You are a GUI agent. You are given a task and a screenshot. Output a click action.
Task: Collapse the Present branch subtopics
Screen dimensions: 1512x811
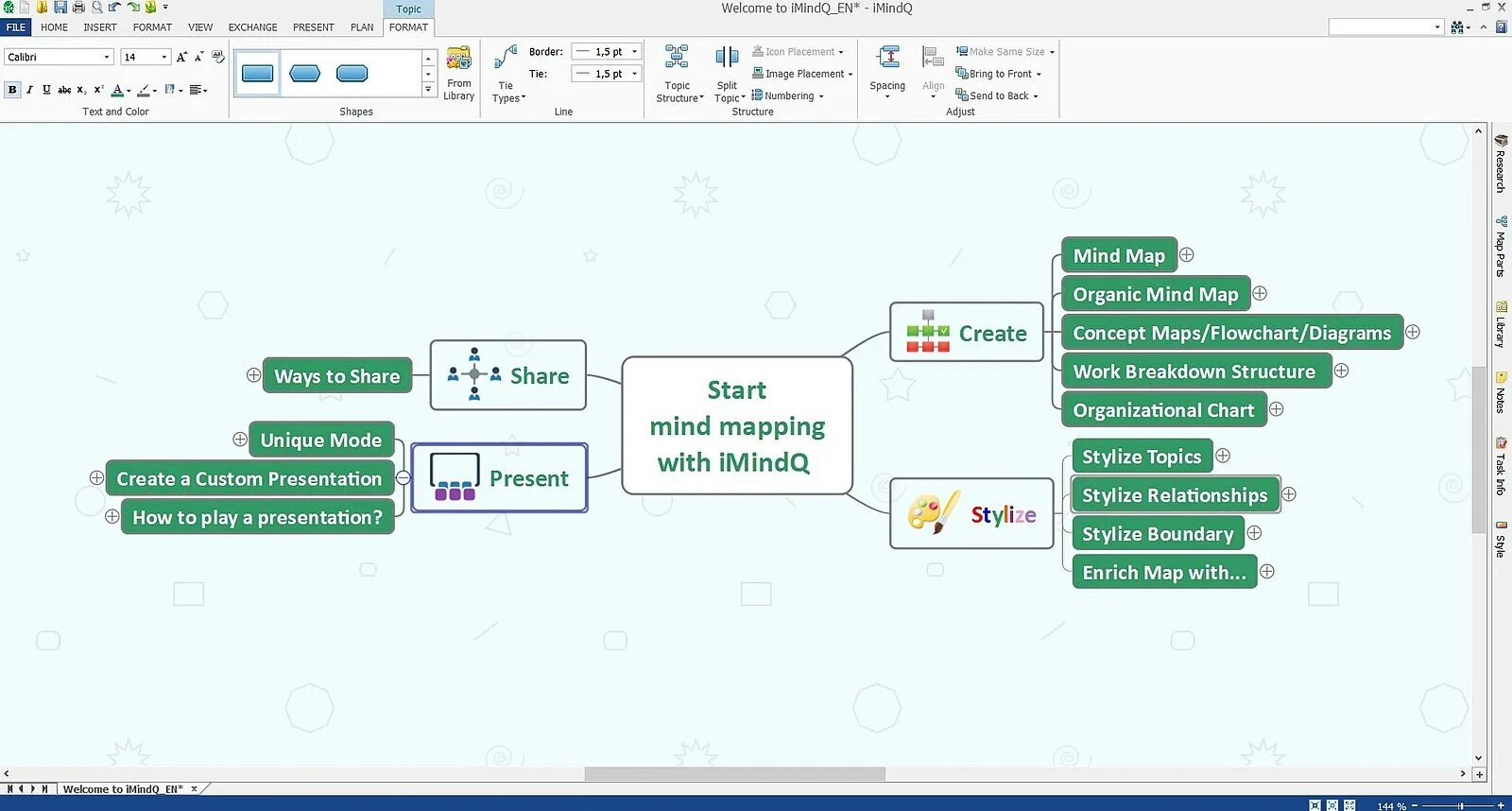click(x=404, y=478)
